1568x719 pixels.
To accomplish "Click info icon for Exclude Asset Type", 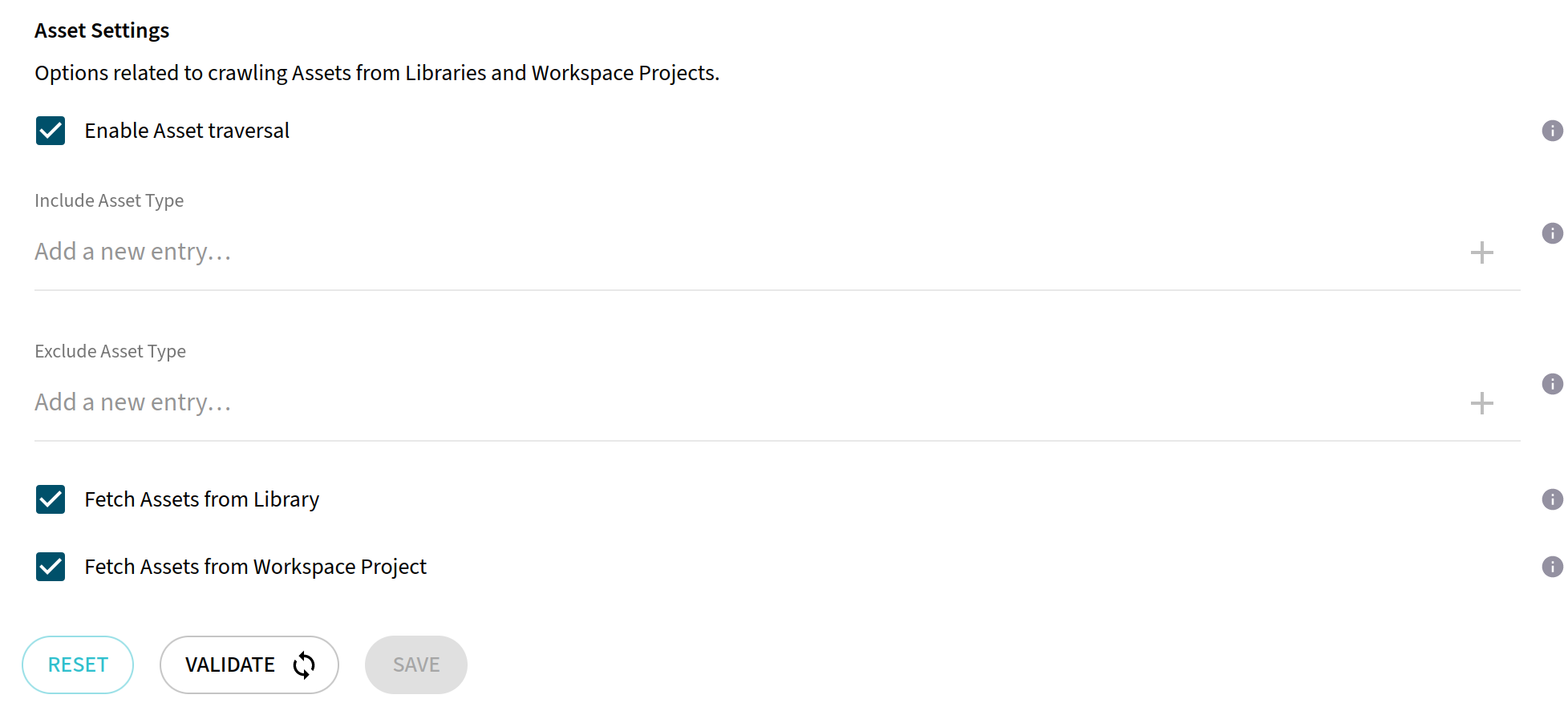I will click(1552, 384).
